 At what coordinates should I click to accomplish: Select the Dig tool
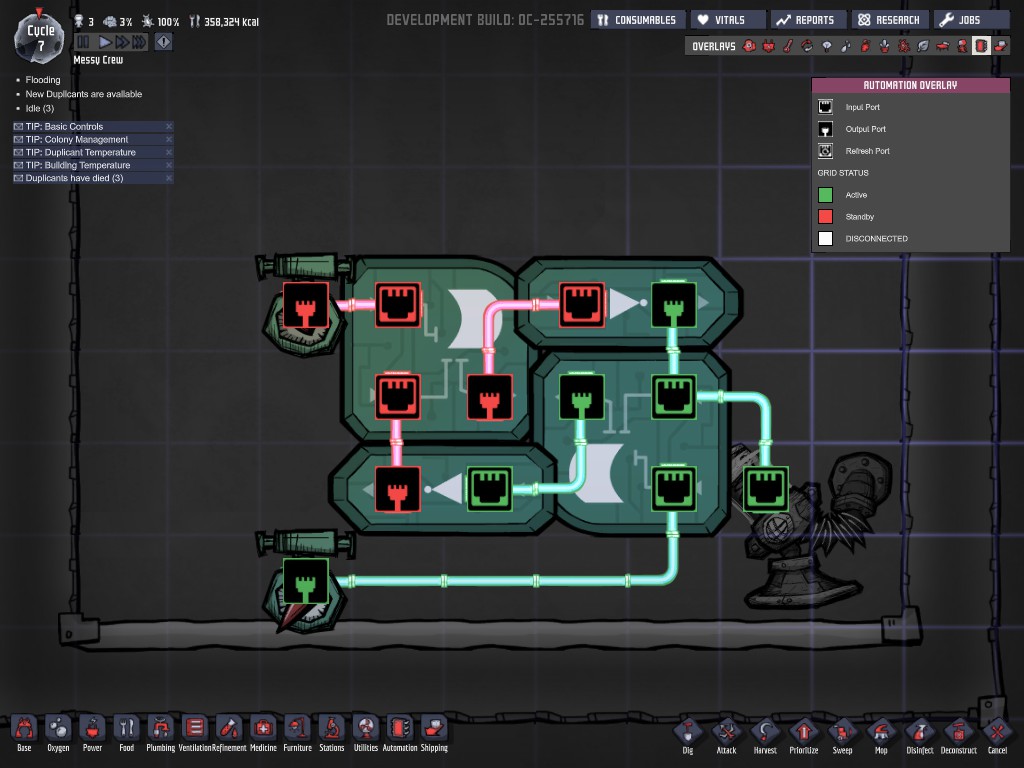point(687,733)
